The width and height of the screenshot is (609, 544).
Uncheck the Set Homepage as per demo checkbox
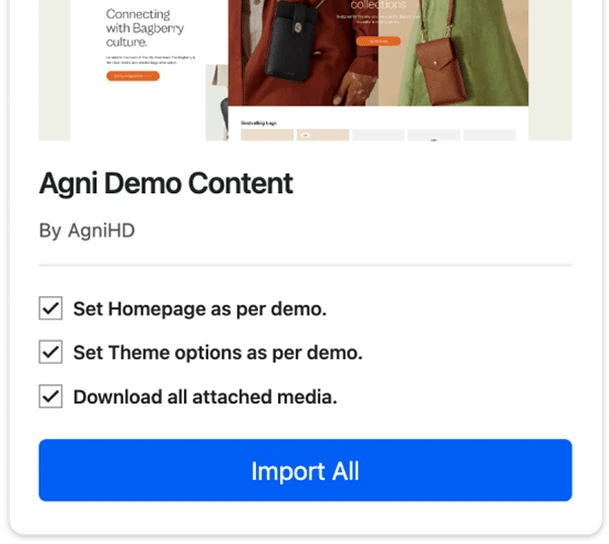[x=50, y=308]
